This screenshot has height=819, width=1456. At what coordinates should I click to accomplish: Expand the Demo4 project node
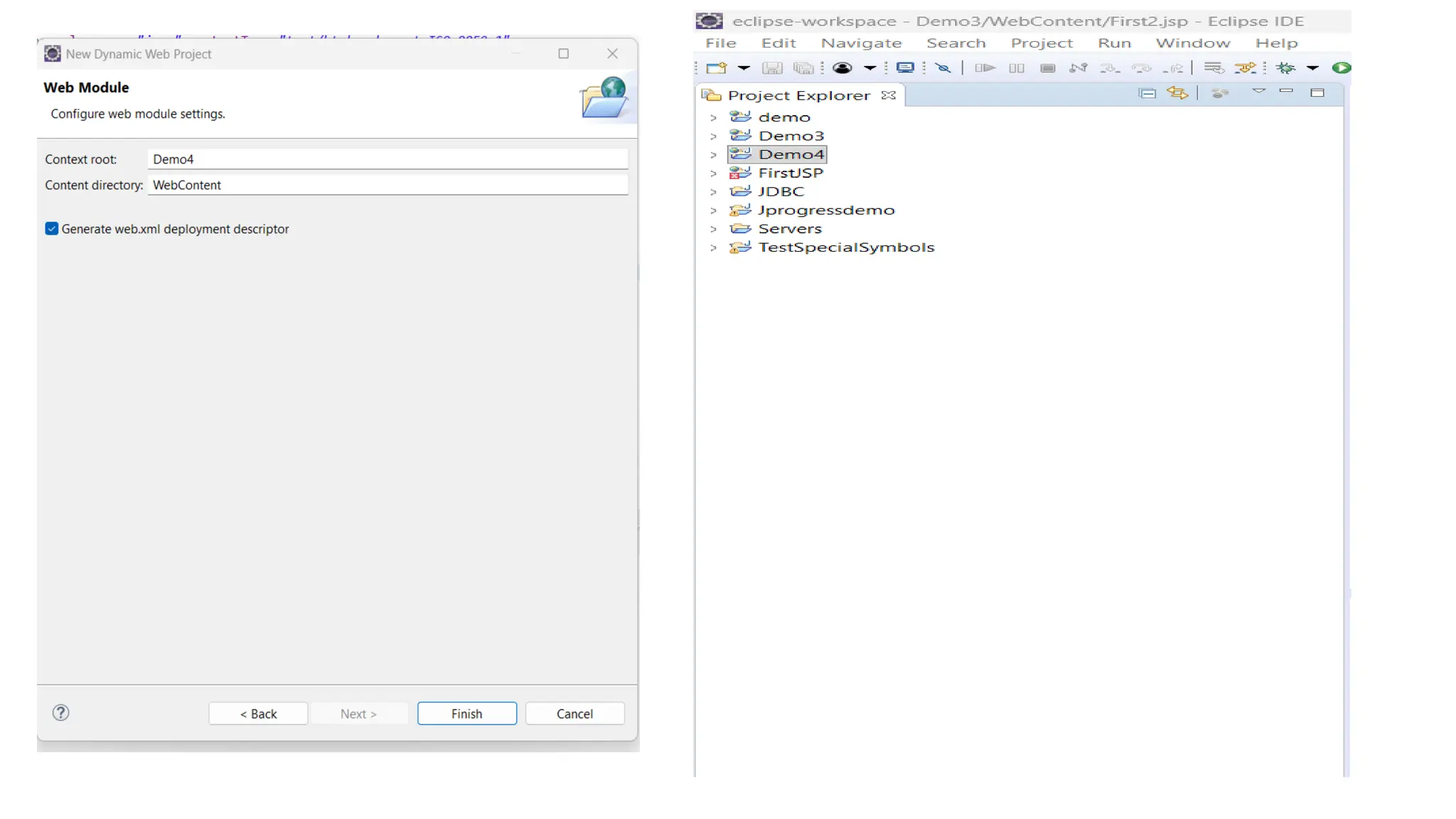tap(713, 155)
